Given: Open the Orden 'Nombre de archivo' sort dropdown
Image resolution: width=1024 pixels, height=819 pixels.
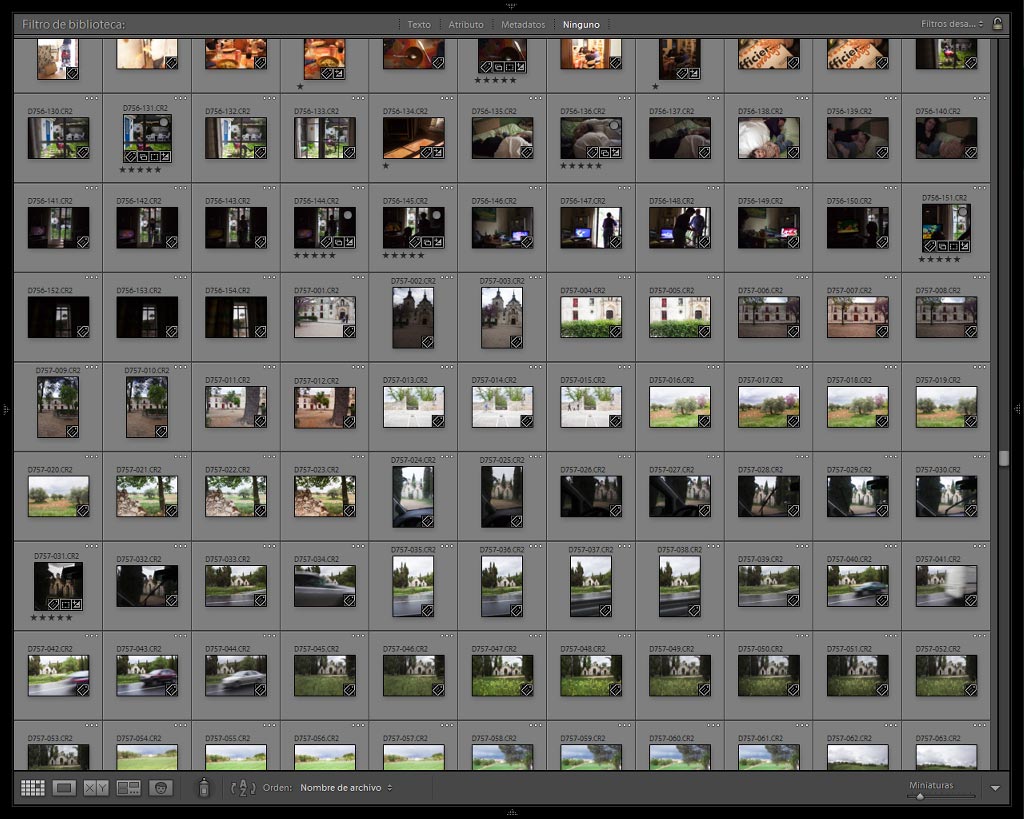Looking at the screenshot, I should click(x=346, y=788).
